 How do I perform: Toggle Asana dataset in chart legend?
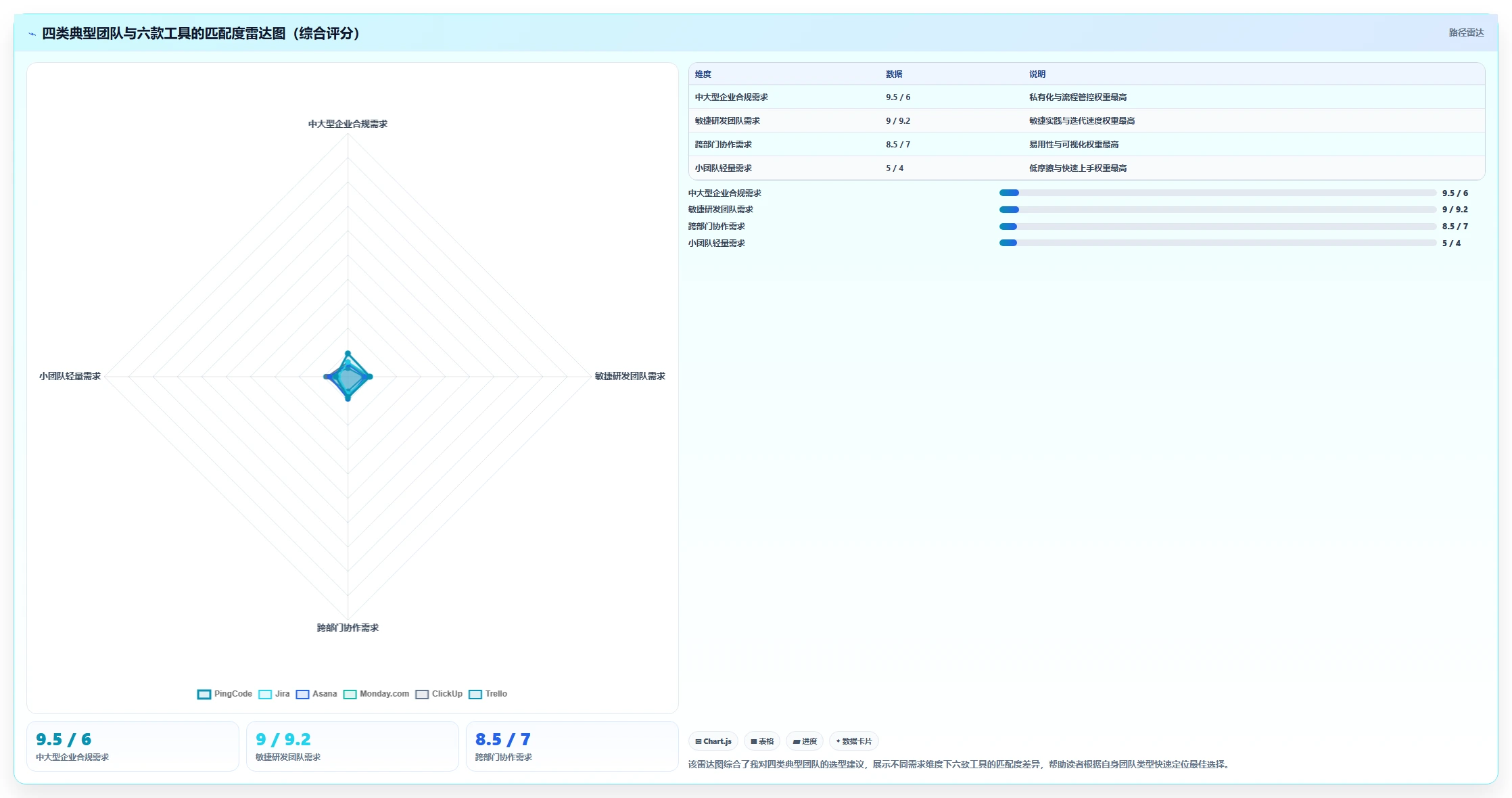coord(316,694)
